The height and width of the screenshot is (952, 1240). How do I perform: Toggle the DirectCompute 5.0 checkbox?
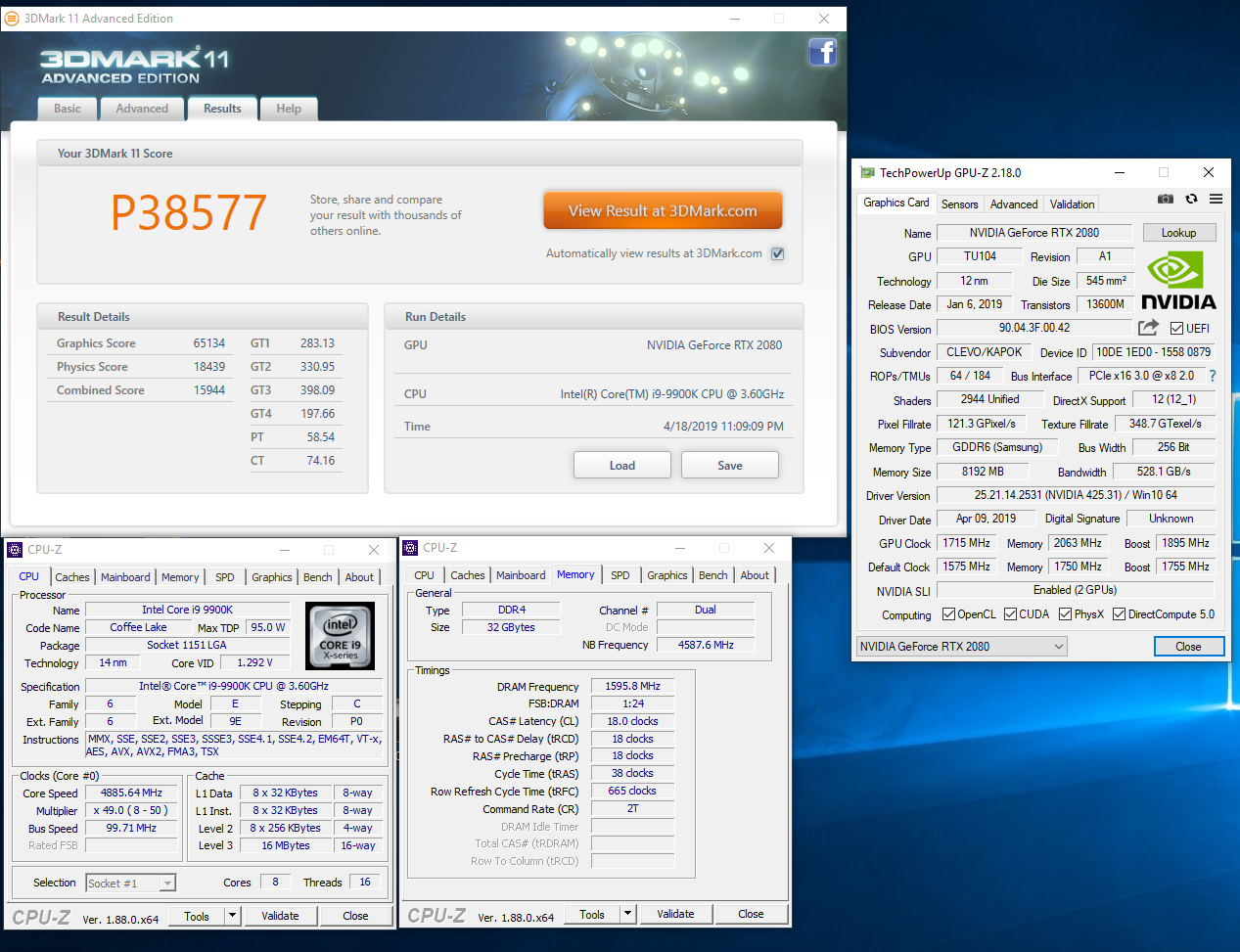tap(1119, 614)
